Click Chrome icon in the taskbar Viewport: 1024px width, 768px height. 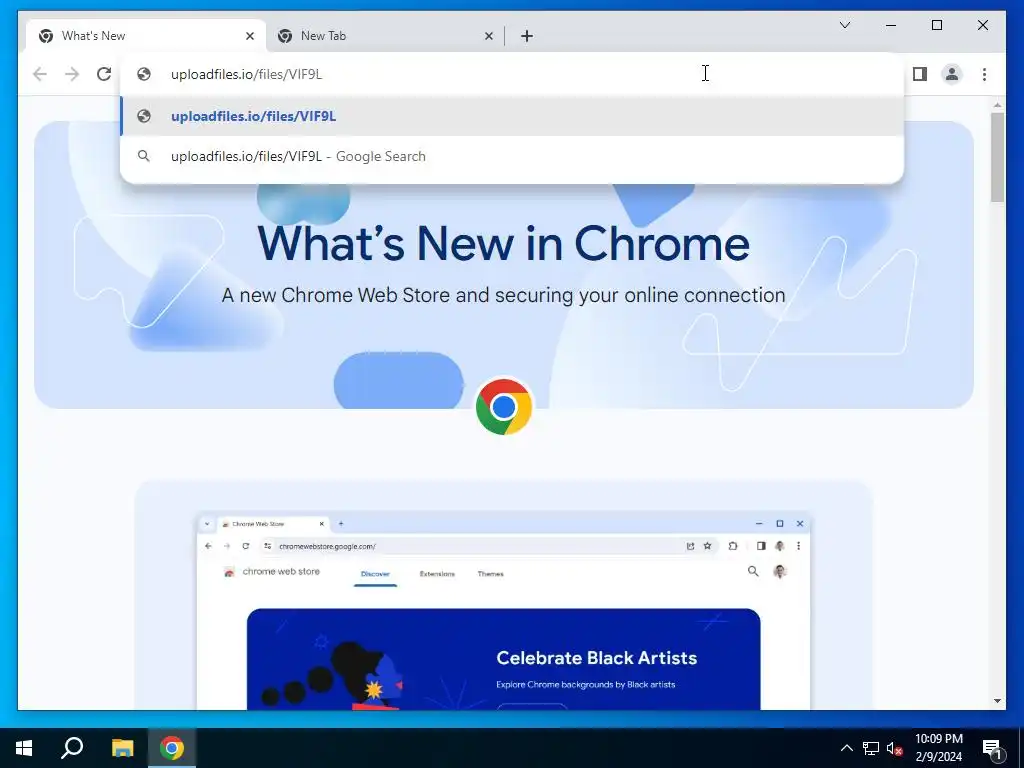(172, 748)
